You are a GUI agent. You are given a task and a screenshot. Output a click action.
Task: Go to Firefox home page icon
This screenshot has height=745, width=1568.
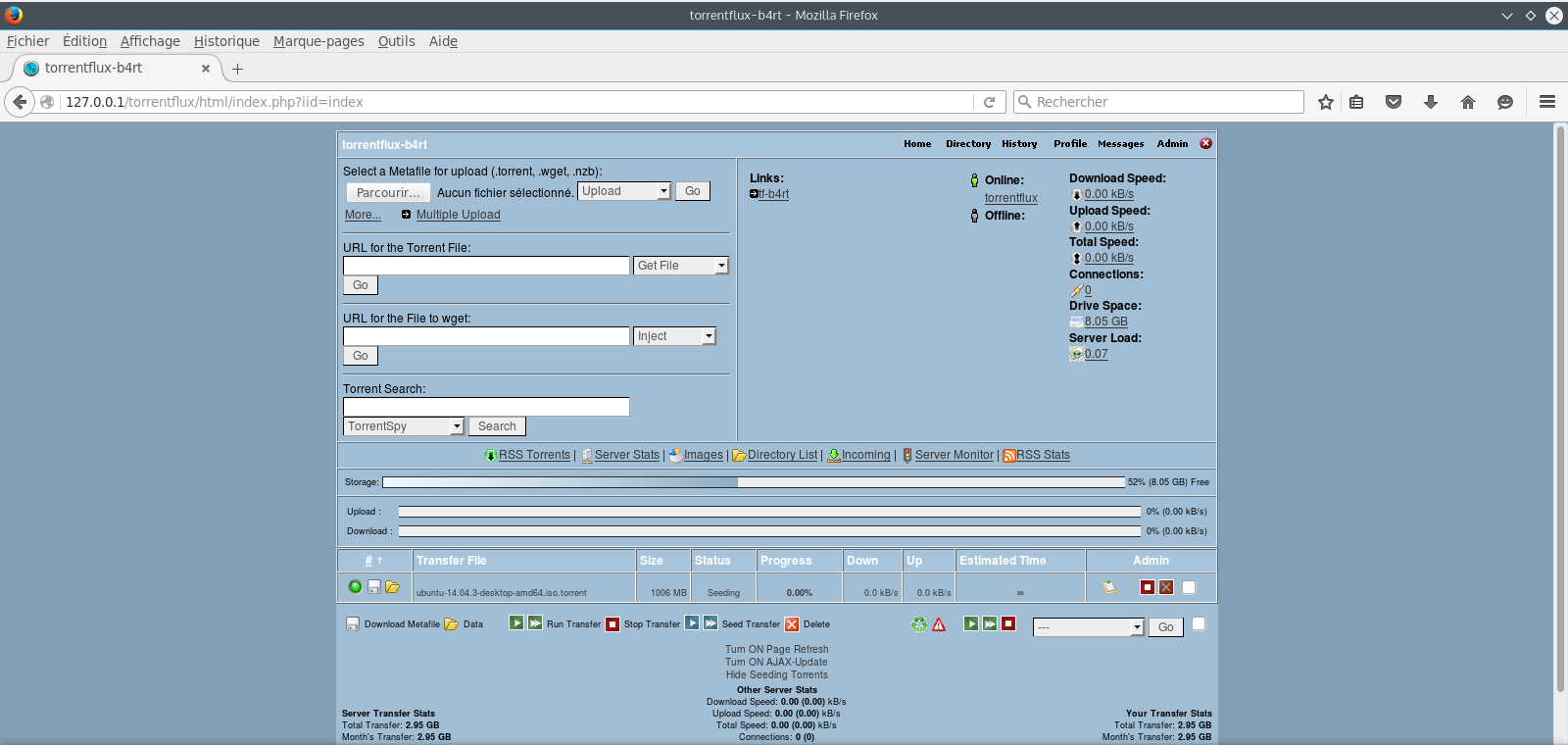(x=1468, y=102)
